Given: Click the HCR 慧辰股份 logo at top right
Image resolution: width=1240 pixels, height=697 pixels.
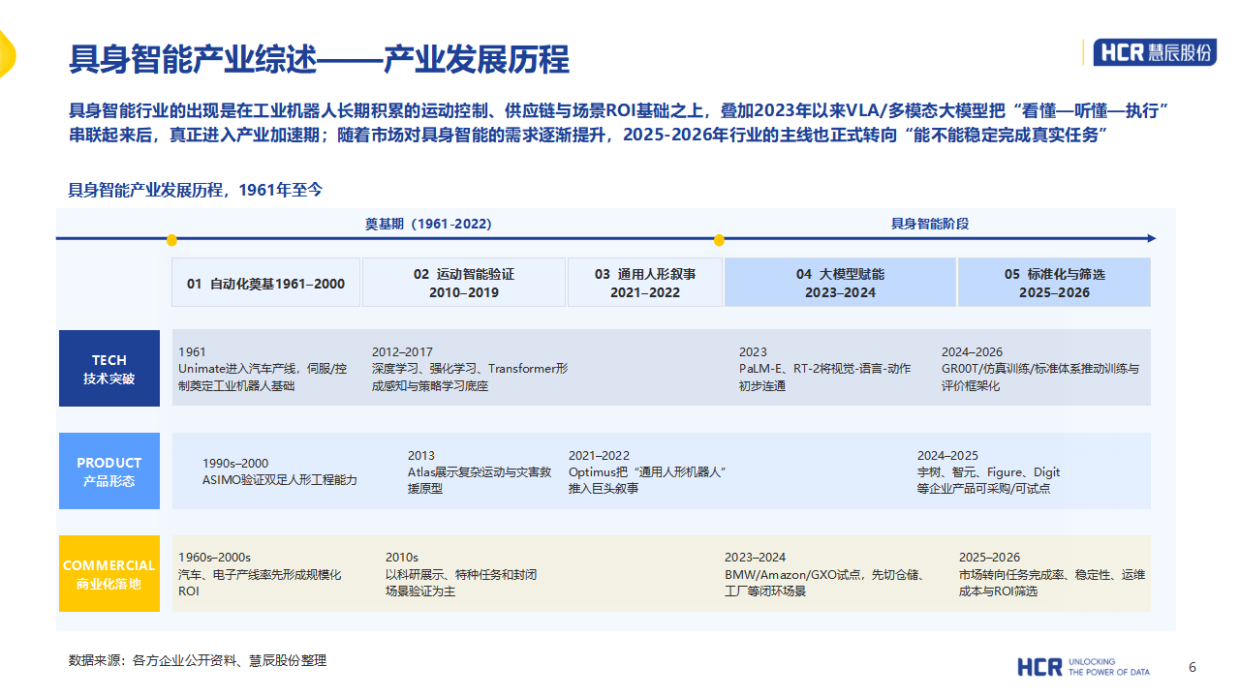Looking at the screenshot, I should 1155,52.
